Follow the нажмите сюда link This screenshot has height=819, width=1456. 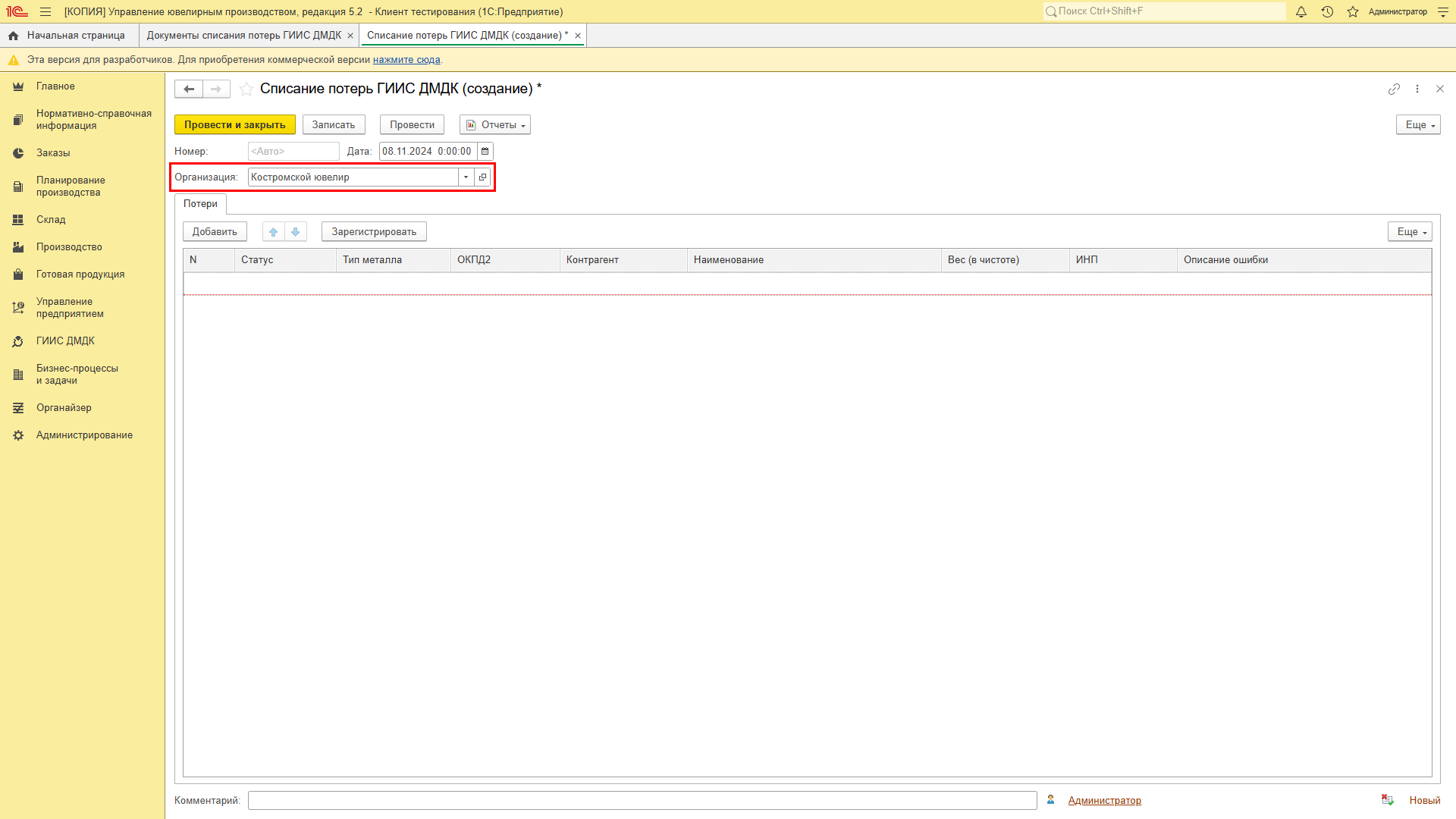coord(406,60)
